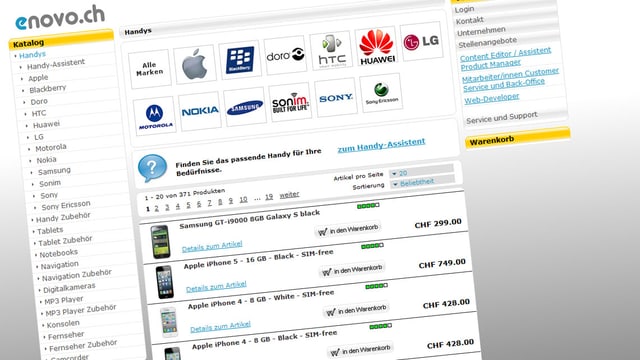Select Samsung in the catalog sidebar
The image size is (640, 360).
click(x=54, y=171)
